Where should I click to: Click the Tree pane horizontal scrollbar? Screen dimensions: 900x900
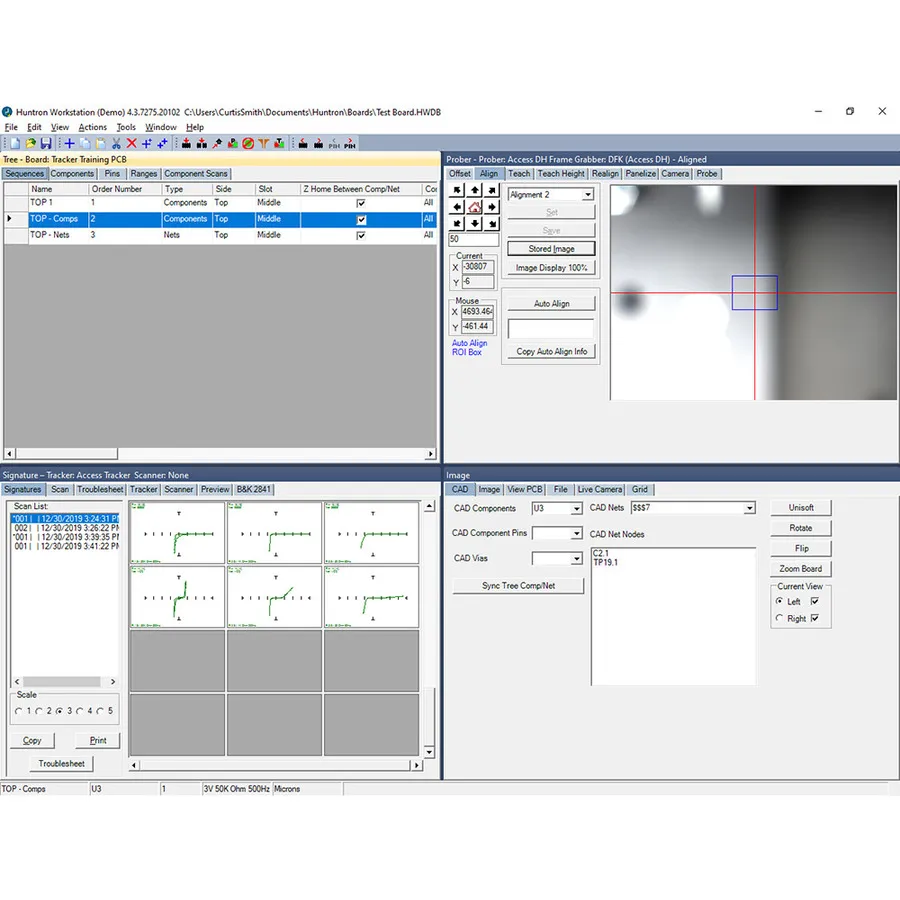pos(220,453)
